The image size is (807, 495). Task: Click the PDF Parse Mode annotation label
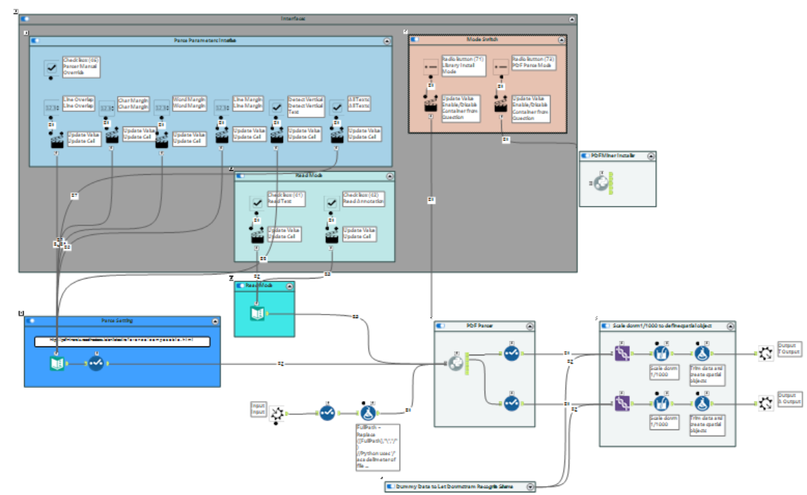click(533, 63)
